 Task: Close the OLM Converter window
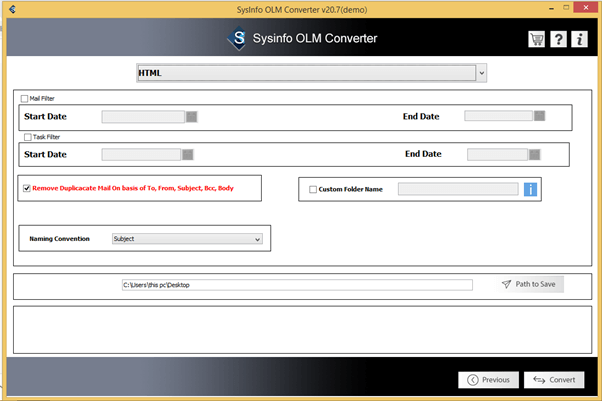coord(586,7)
